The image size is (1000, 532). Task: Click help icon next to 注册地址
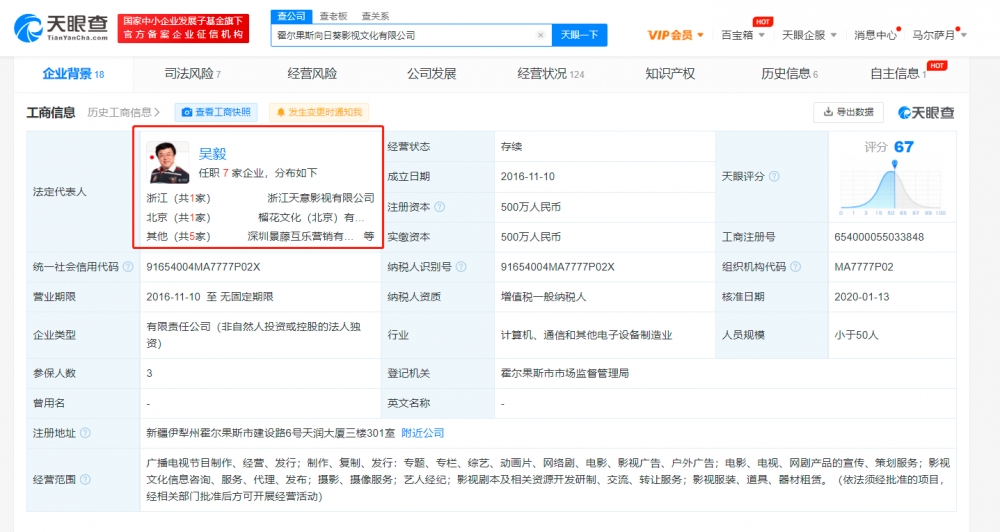tap(85, 432)
